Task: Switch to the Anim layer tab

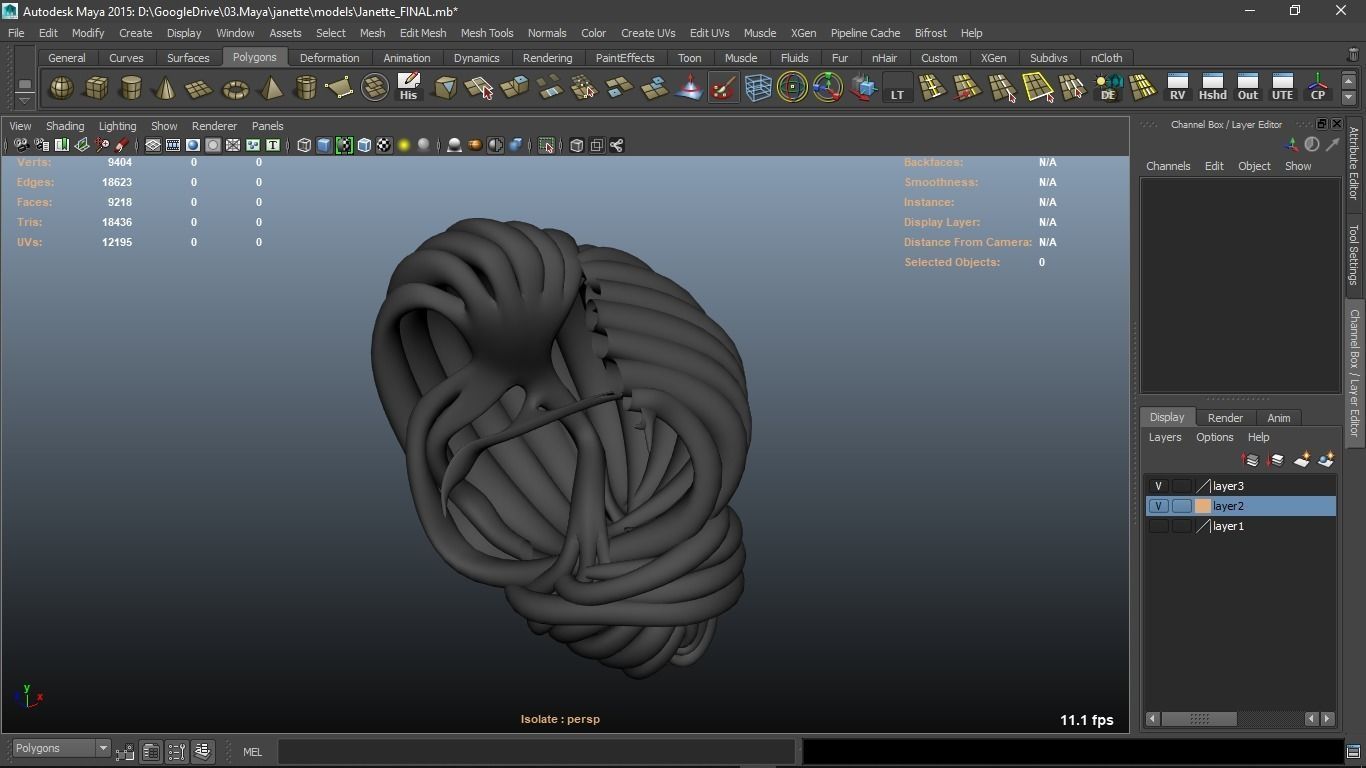Action: click(x=1278, y=418)
